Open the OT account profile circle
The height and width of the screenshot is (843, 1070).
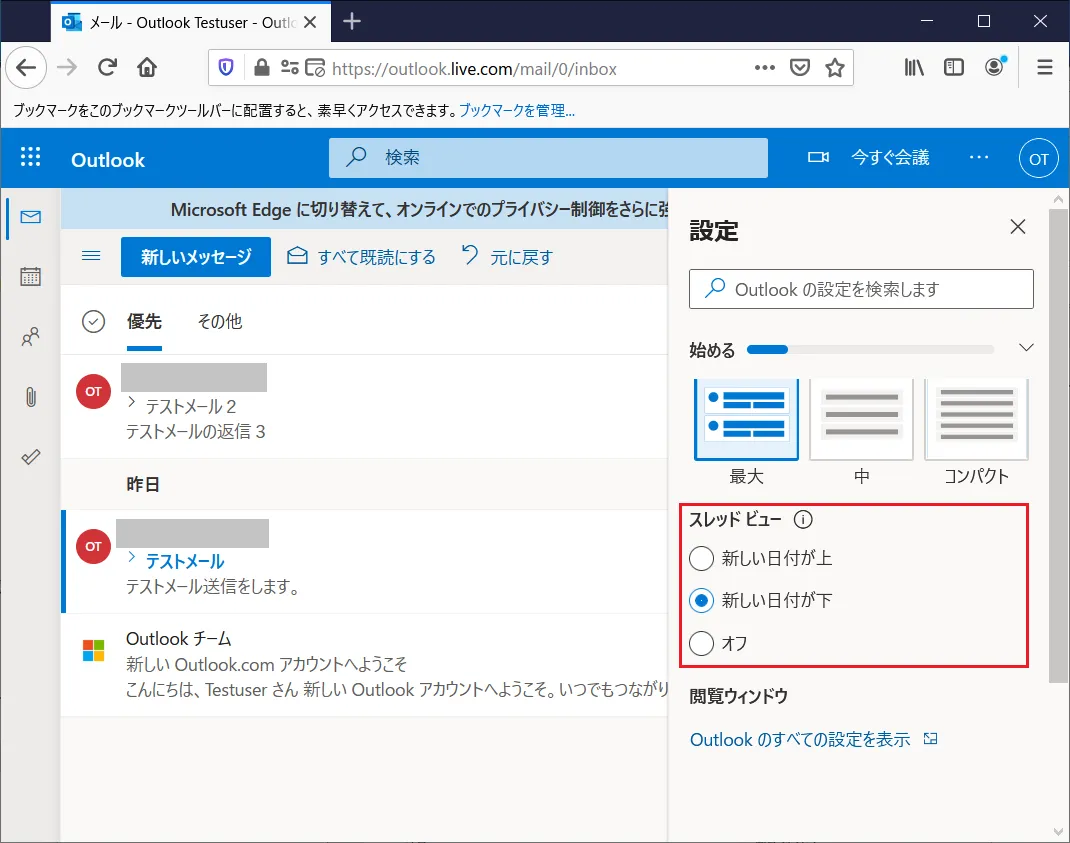coord(1039,158)
